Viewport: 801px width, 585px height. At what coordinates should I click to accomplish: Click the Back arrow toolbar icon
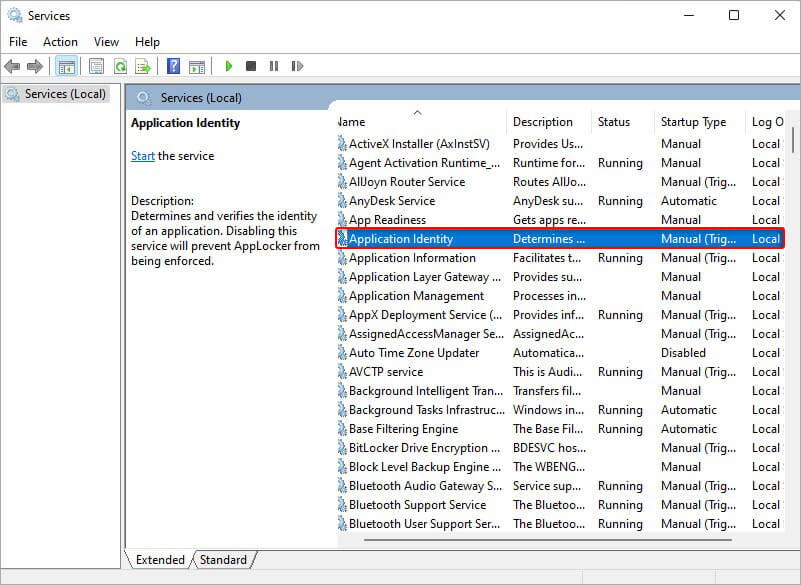tap(12, 66)
